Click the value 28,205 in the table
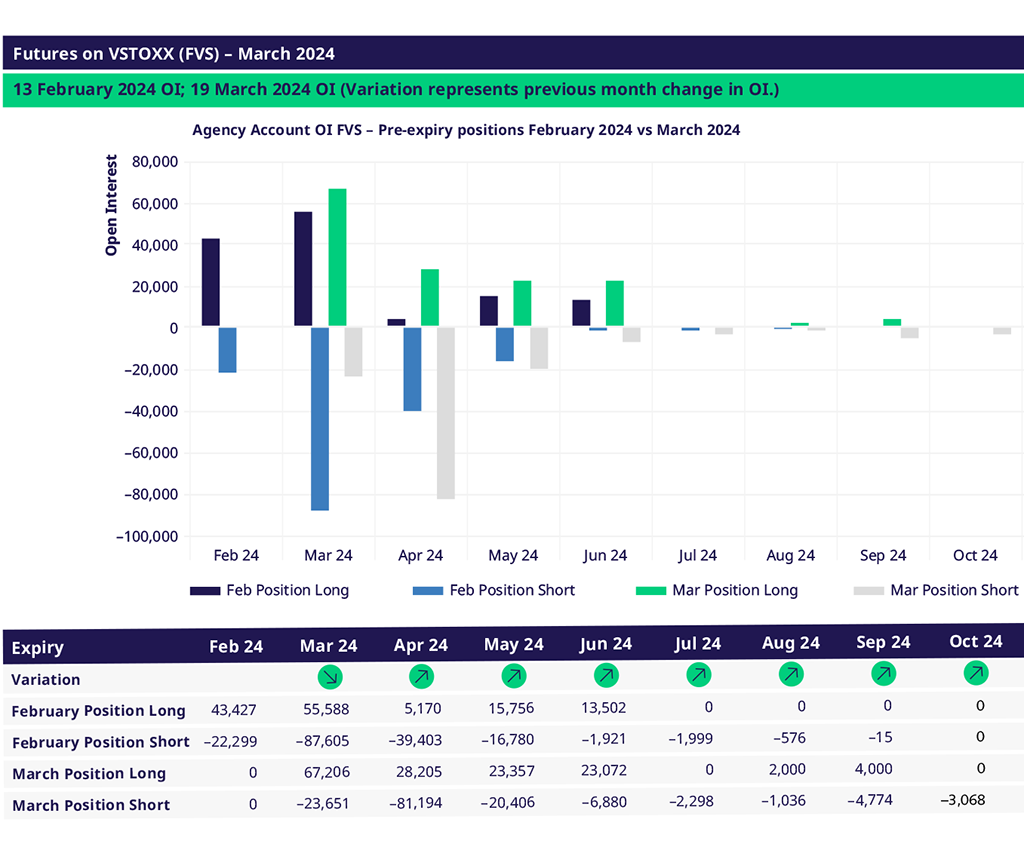Viewport: 1024px width, 844px height. [419, 771]
